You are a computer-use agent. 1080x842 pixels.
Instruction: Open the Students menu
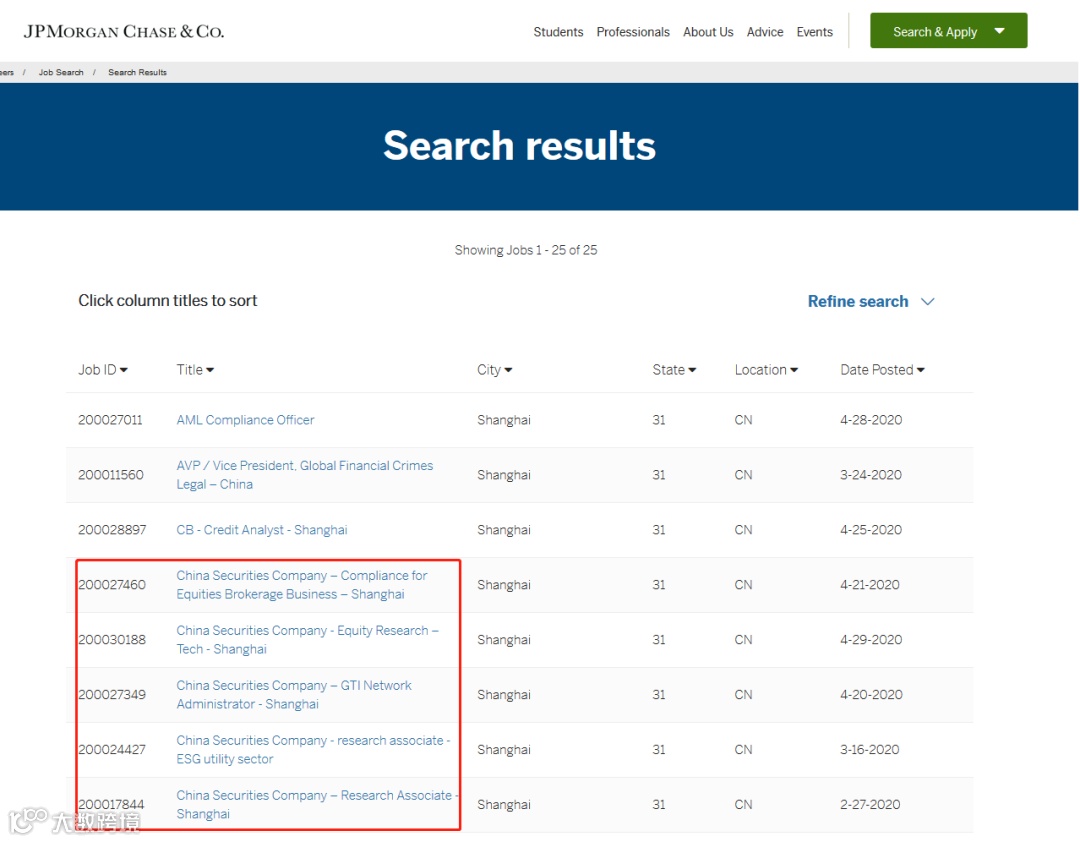point(558,32)
